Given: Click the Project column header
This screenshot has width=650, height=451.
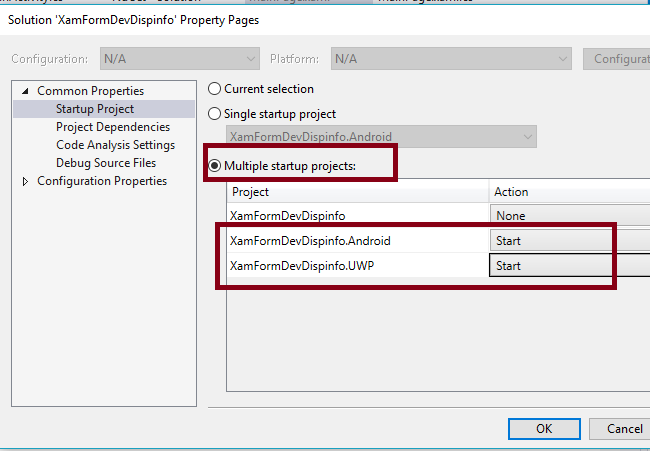Looking at the screenshot, I should click(x=357, y=191).
